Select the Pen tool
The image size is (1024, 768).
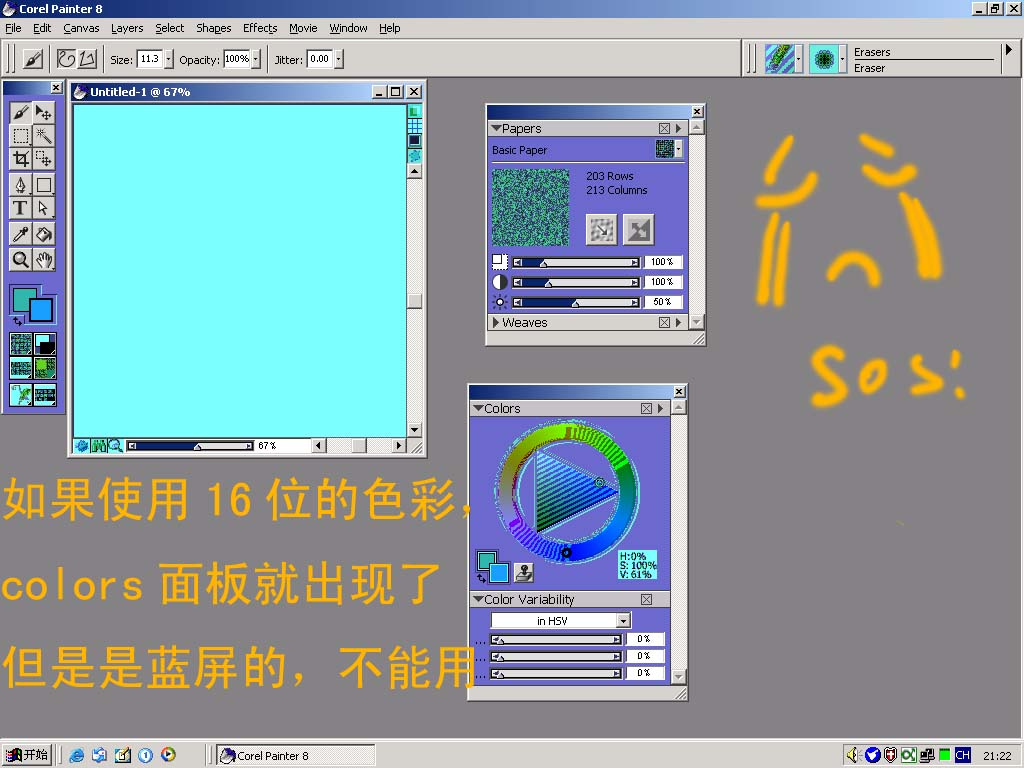[20, 185]
